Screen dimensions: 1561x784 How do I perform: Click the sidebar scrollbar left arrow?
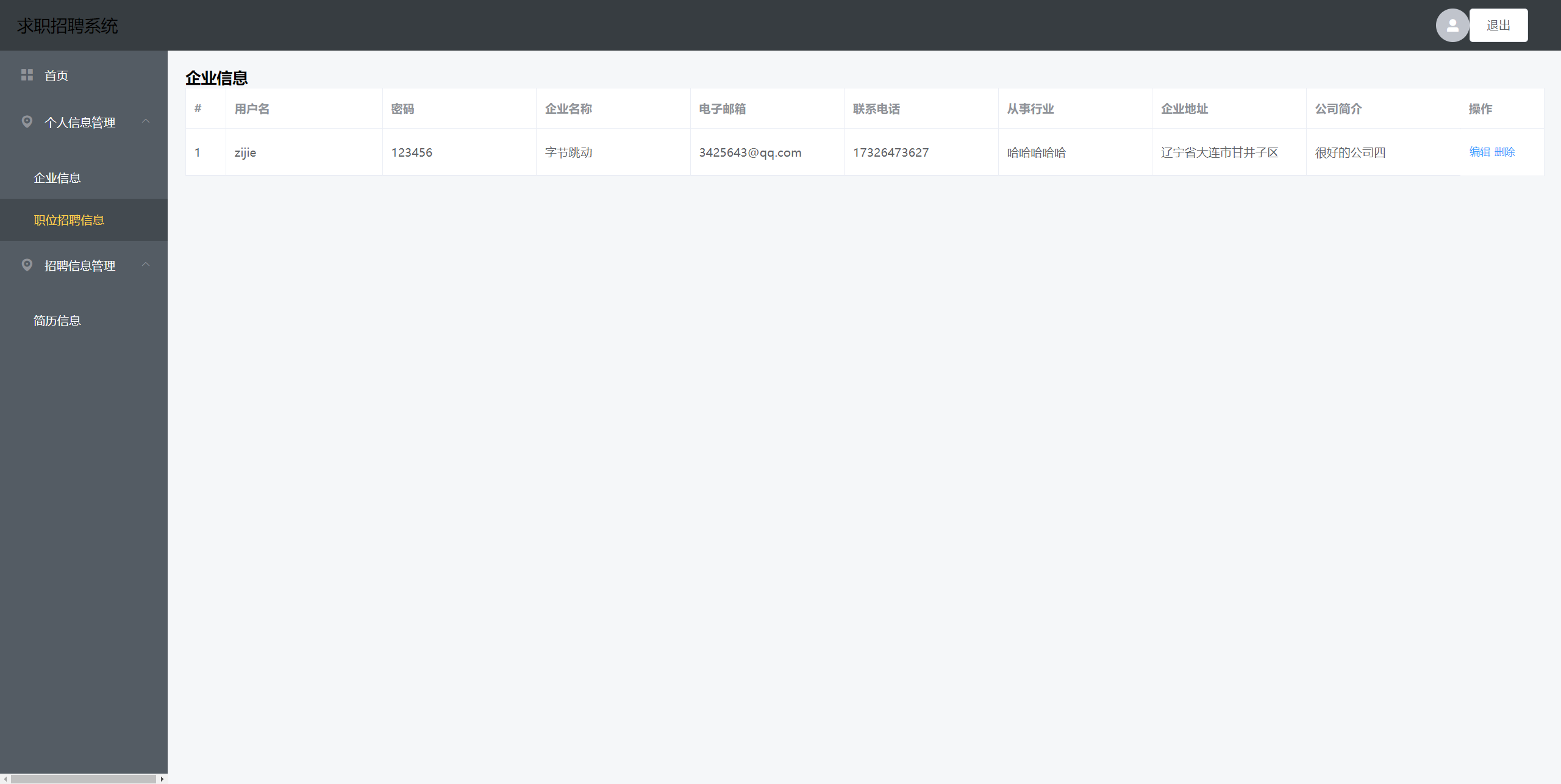click(5, 779)
